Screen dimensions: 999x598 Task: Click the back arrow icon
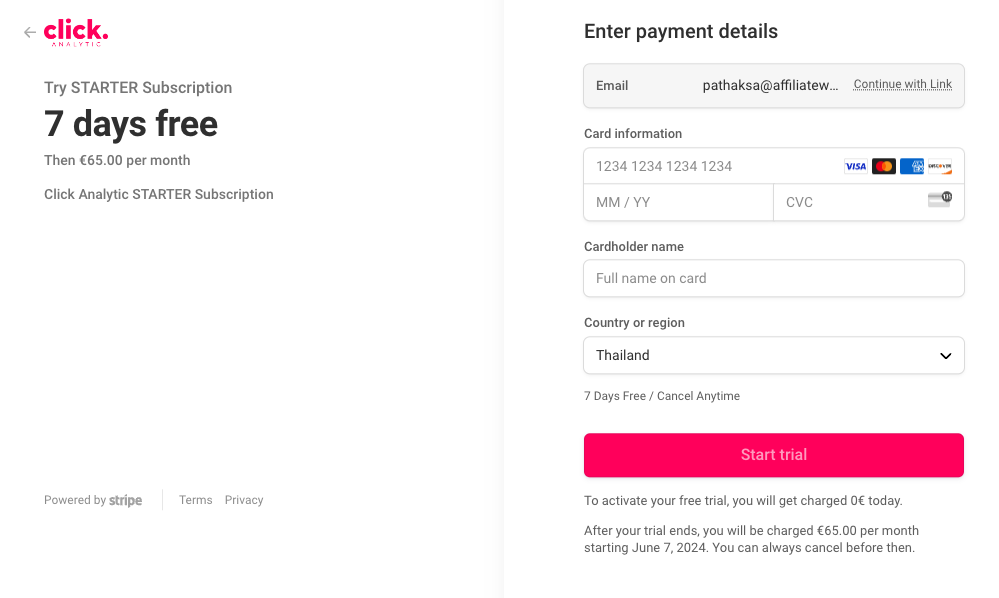tap(30, 33)
